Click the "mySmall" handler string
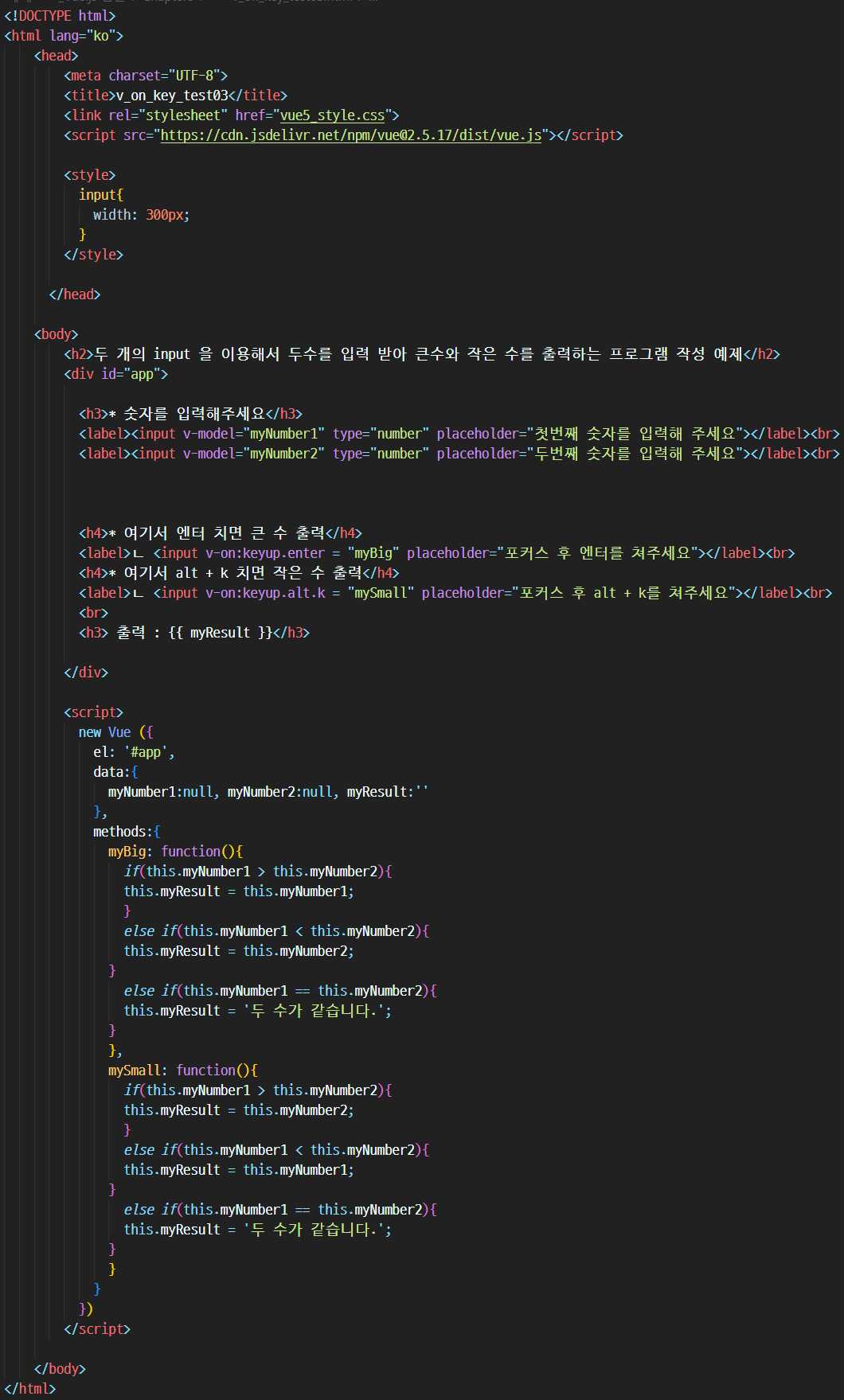 (x=381, y=593)
